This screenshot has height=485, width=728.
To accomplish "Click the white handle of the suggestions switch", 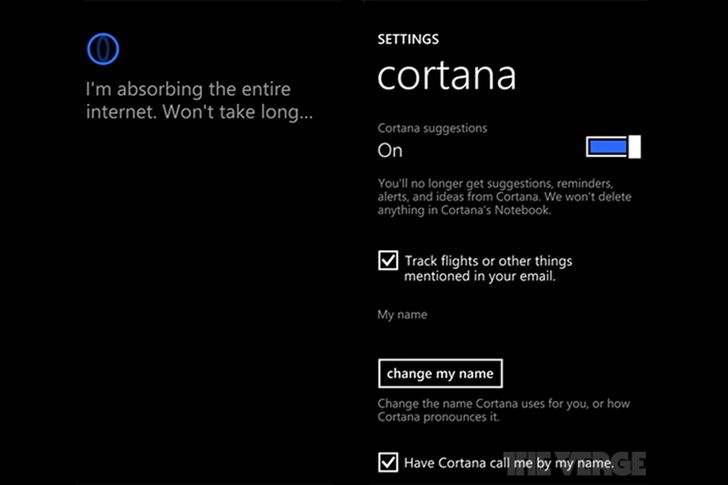I will tap(634, 148).
